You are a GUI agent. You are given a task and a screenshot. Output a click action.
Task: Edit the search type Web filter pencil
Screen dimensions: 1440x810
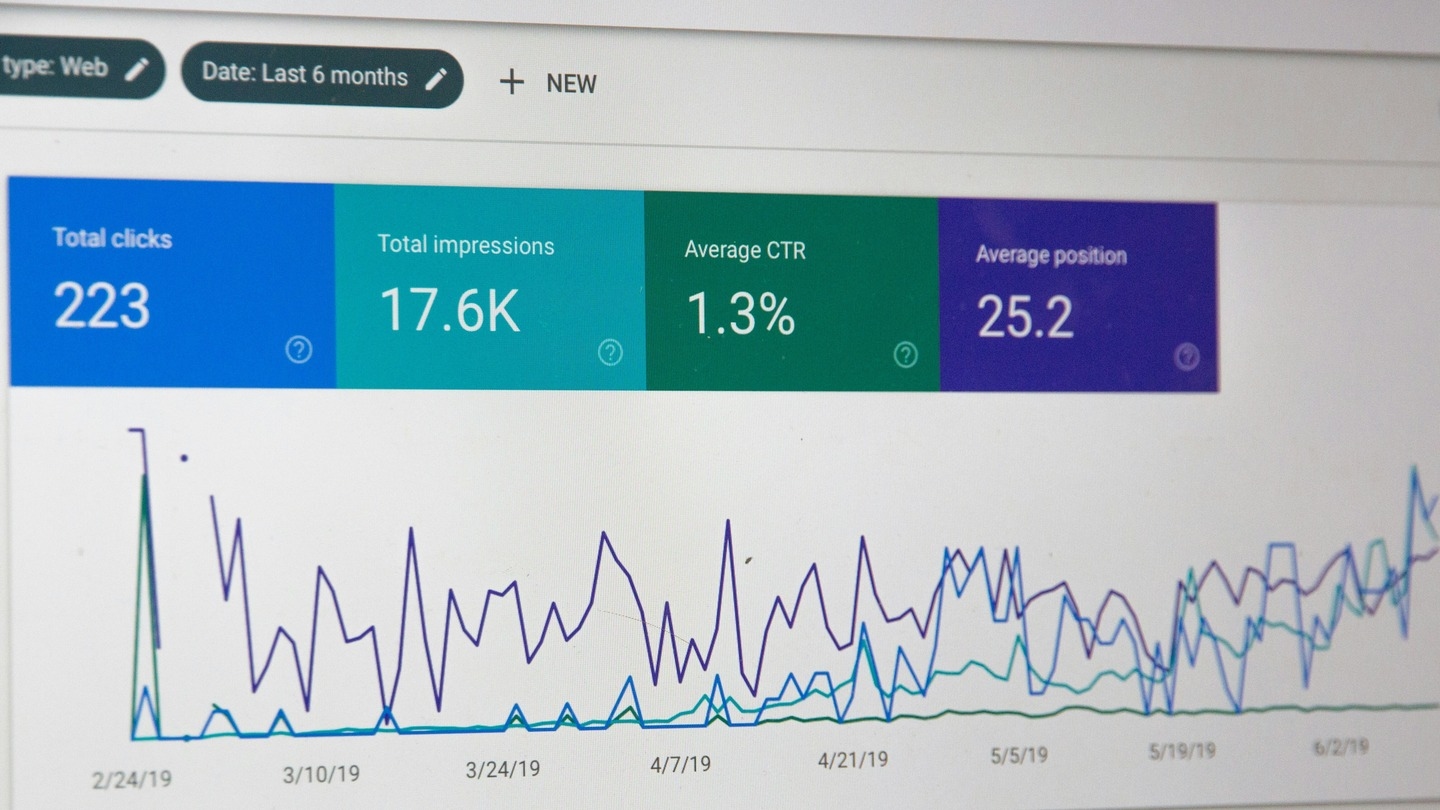pyautogui.click(x=137, y=69)
